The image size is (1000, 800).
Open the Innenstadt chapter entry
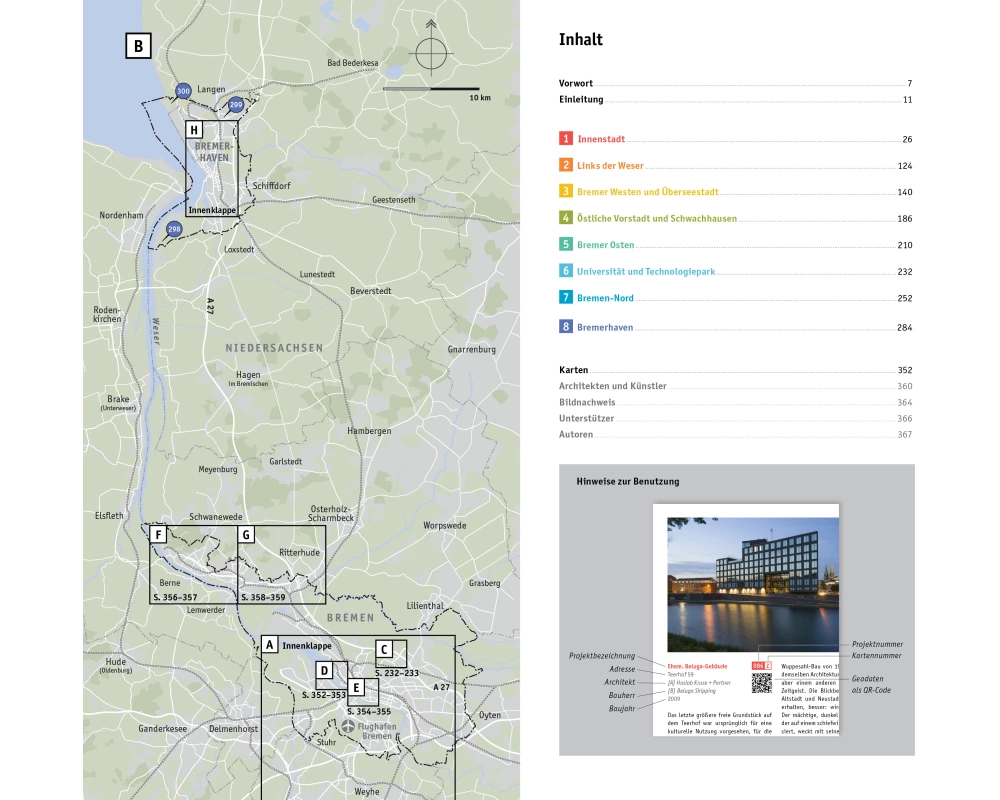pos(600,140)
